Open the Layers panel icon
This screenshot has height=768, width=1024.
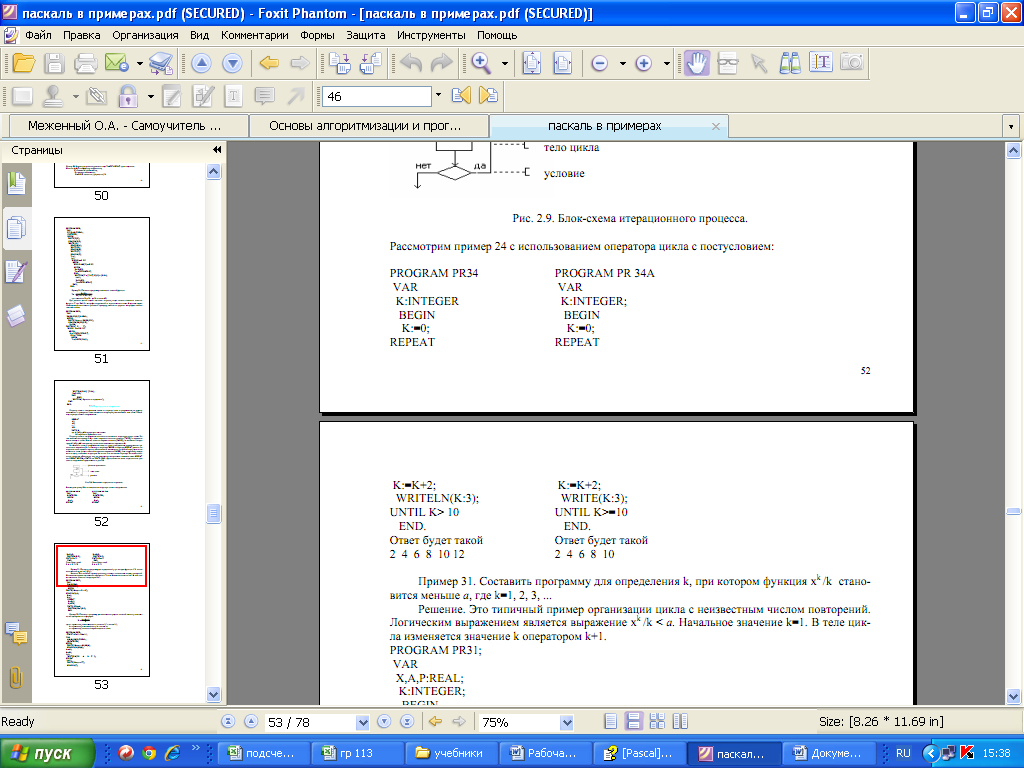(x=16, y=315)
